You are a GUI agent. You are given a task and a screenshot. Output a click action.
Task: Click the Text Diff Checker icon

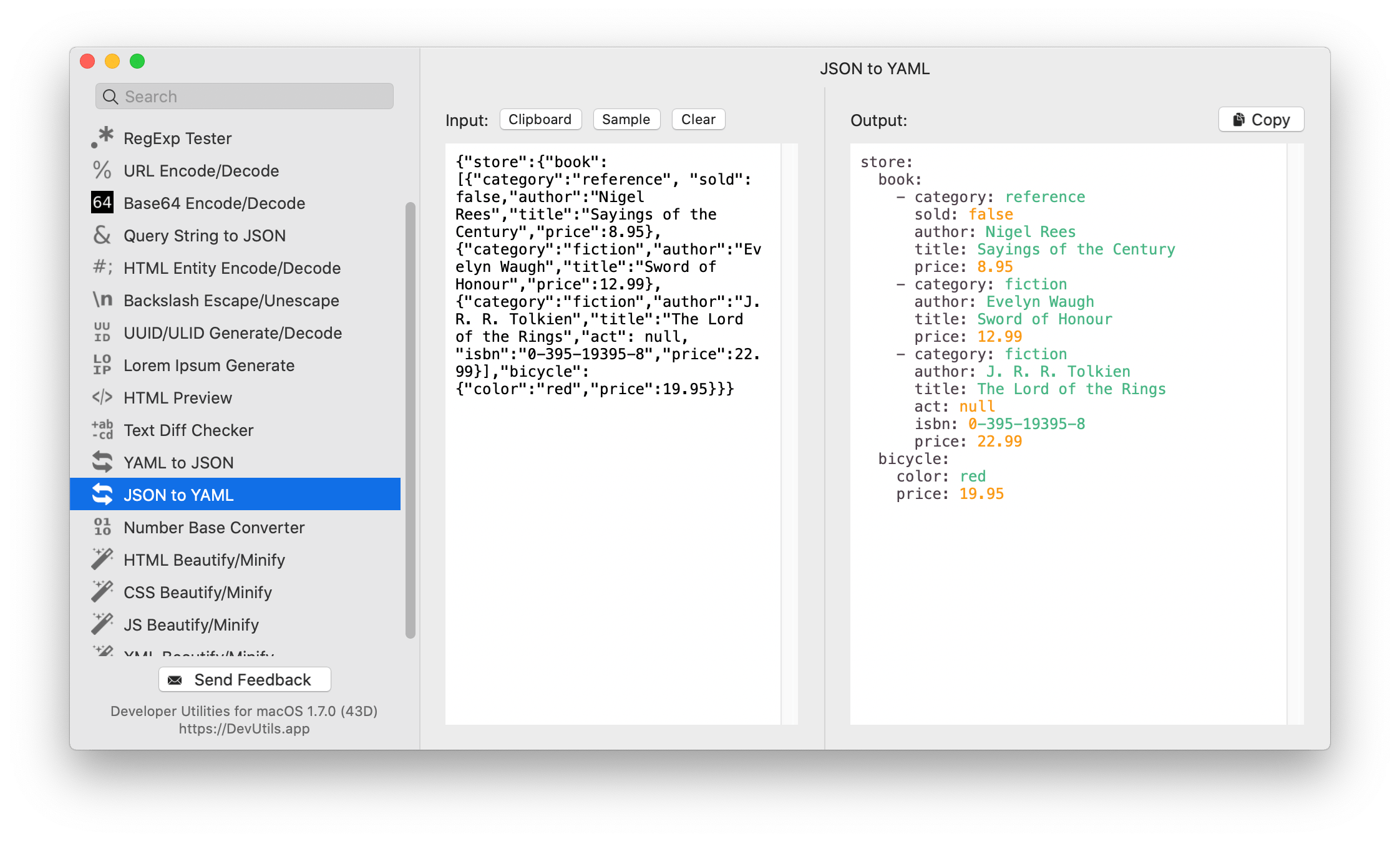tap(102, 430)
